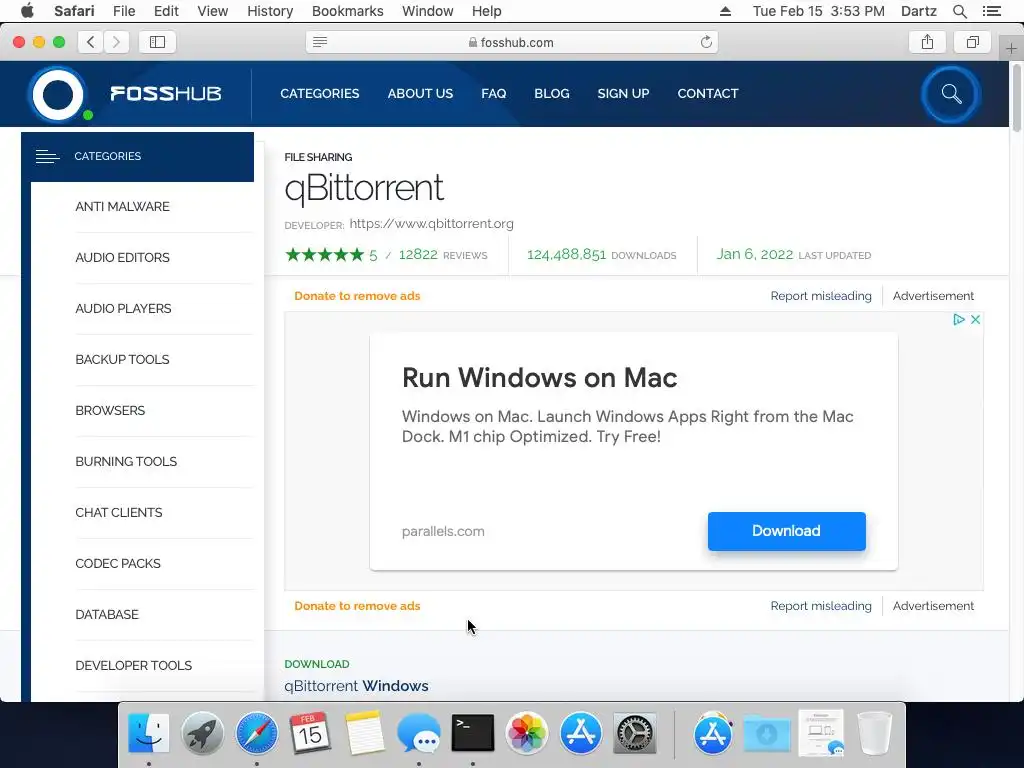Viewport: 1024px width, 768px height.
Task: Open the Bookmarks menu
Action: click(347, 11)
